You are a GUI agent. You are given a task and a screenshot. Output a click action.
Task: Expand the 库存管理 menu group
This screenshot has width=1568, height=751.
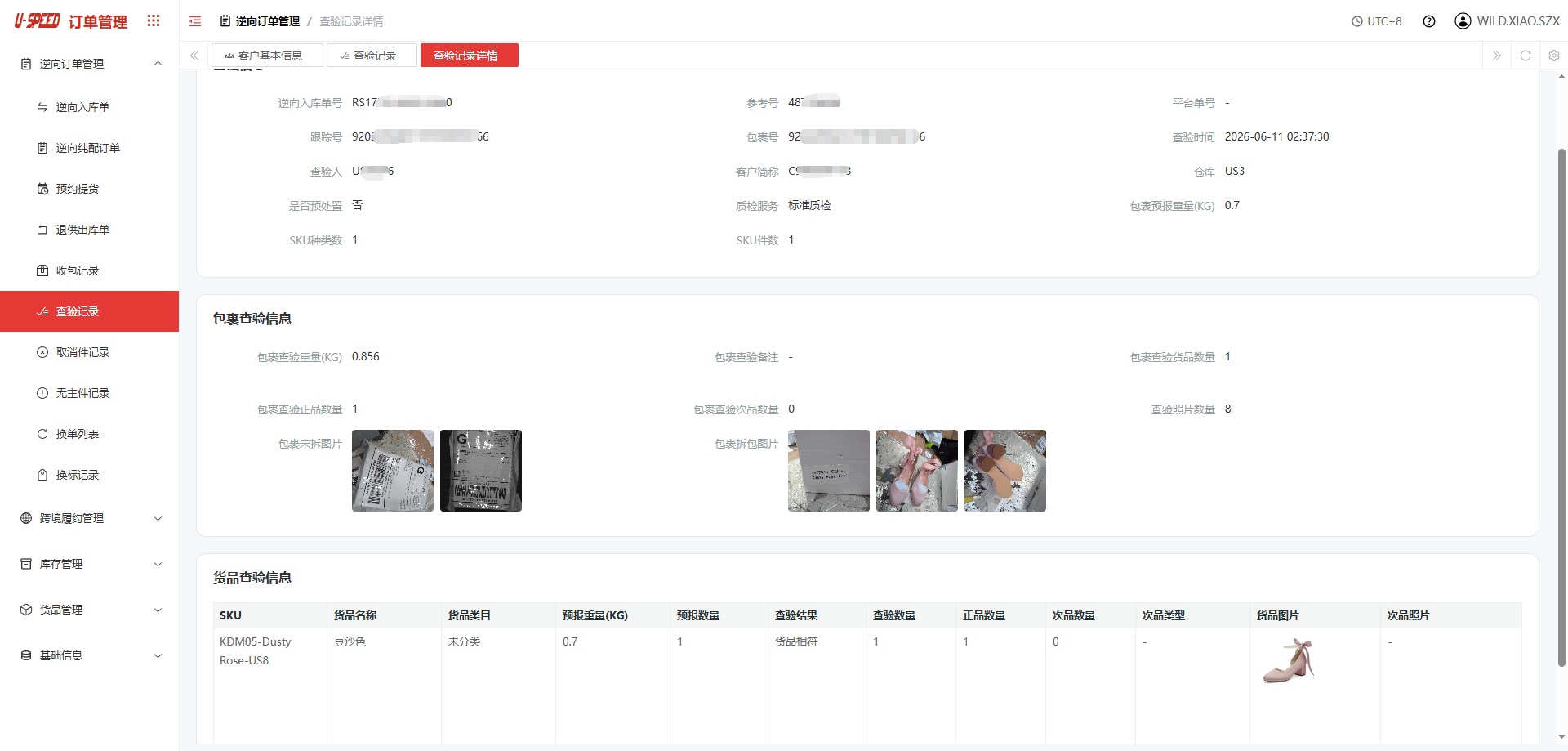tap(90, 564)
